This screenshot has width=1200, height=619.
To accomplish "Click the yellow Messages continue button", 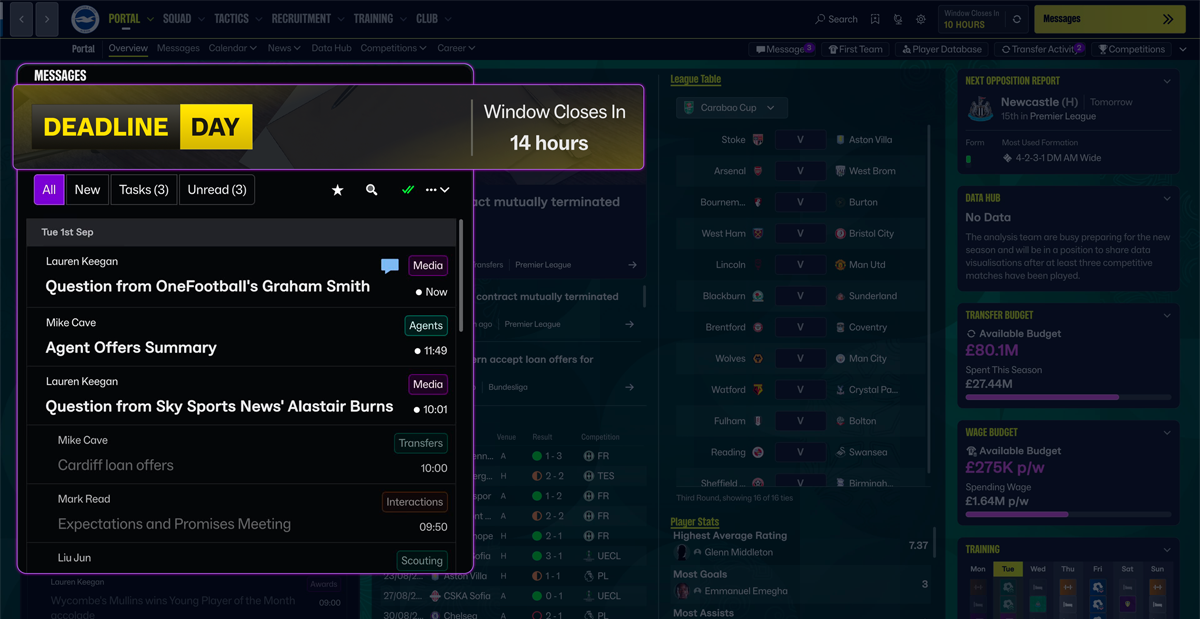I will point(1110,19).
